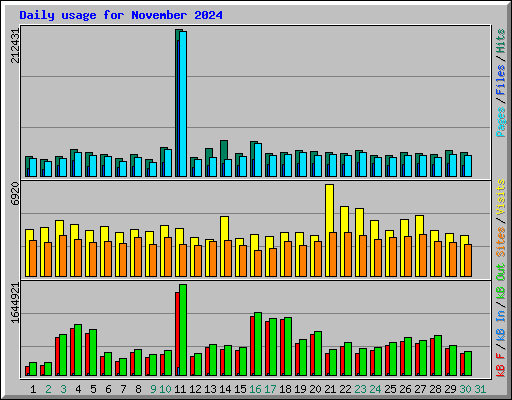Click the red kB F bar for day 11
This screenshot has height=400, width=512.
pos(177,334)
